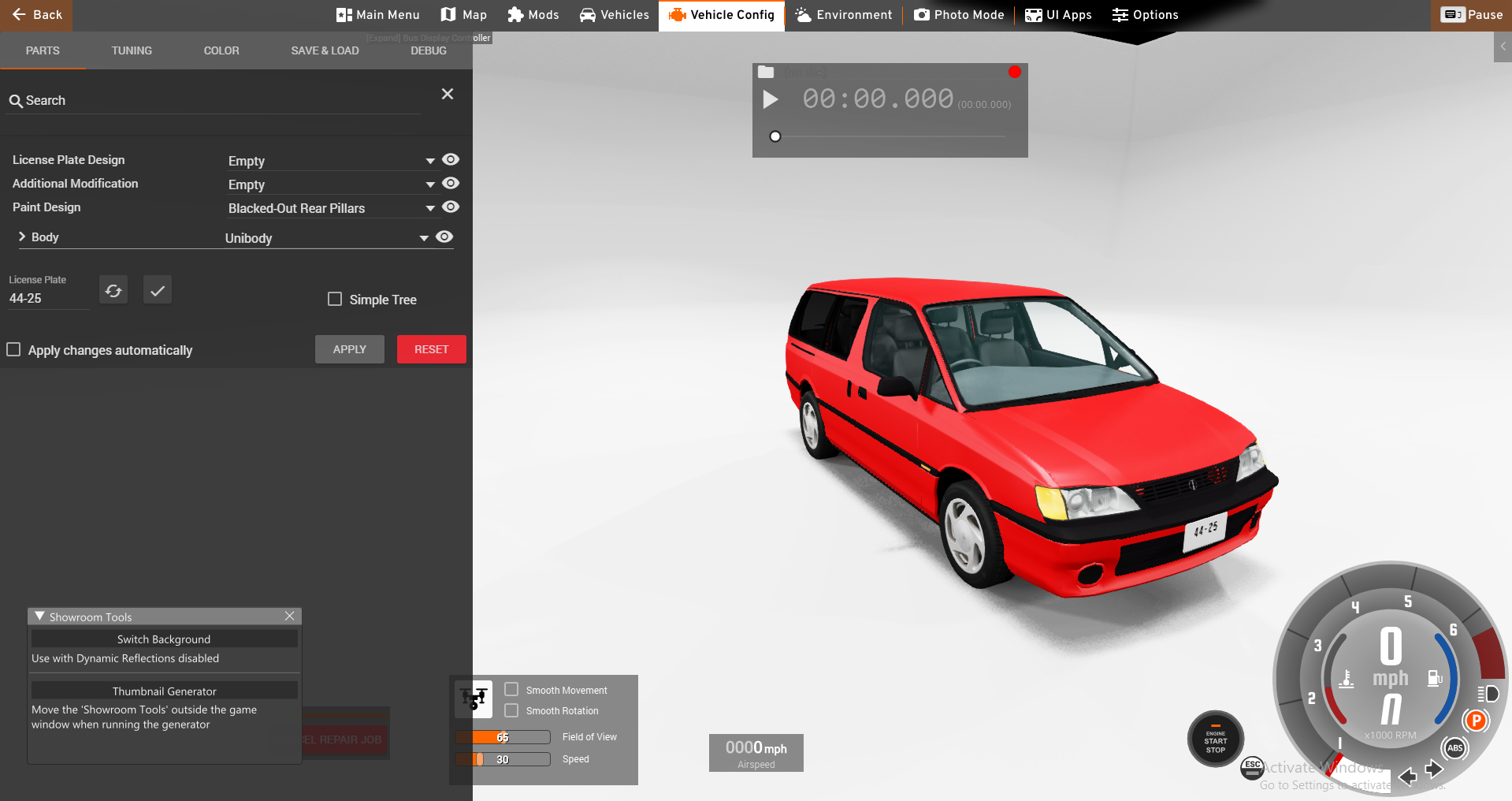Viewport: 1512px width, 801px height.
Task: Enable Apply changes automatically checkbox
Action: pos(13,349)
